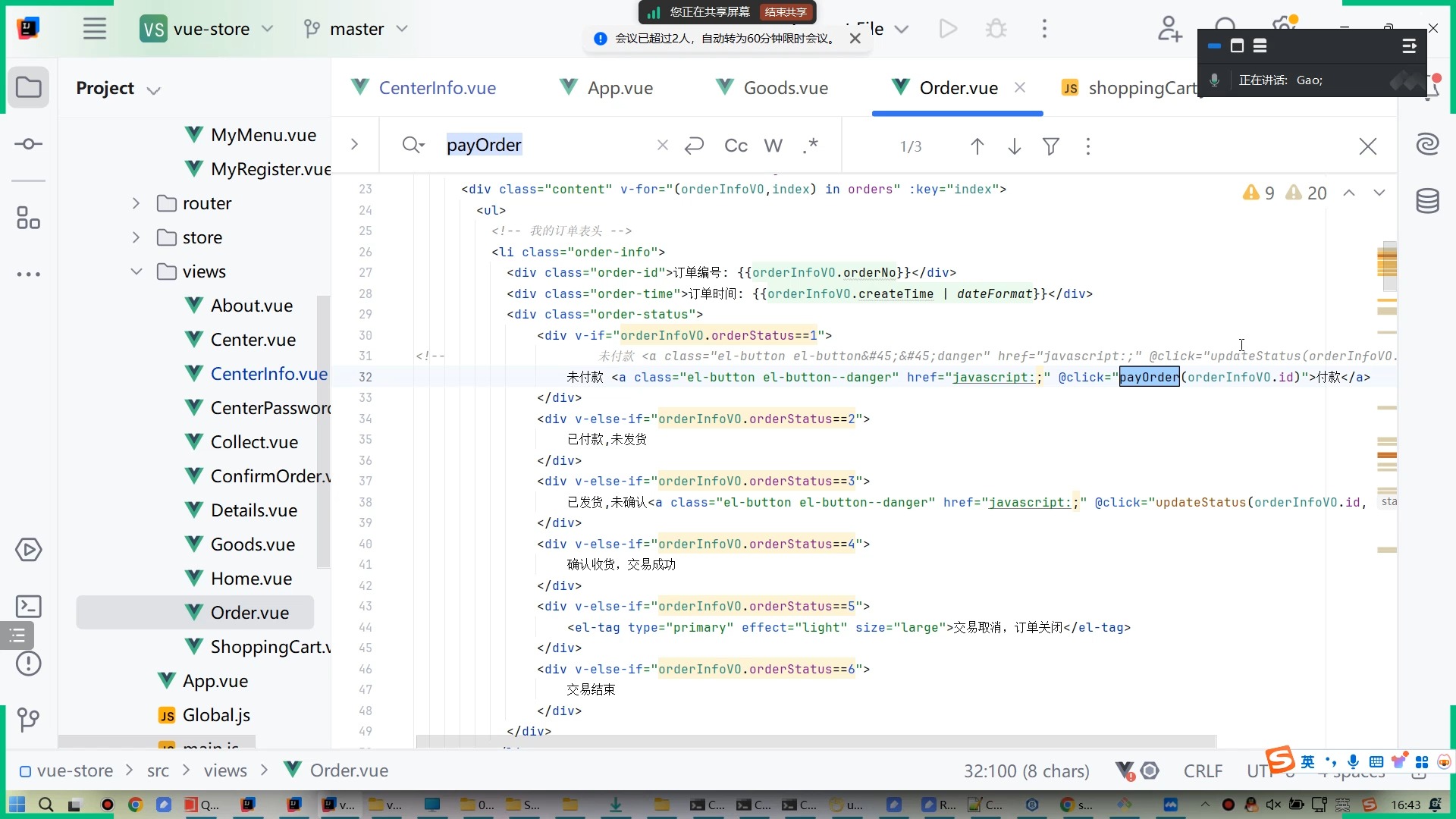Click the whole word 'W' search icon
1456x819 pixels.
tap(775, 146)
